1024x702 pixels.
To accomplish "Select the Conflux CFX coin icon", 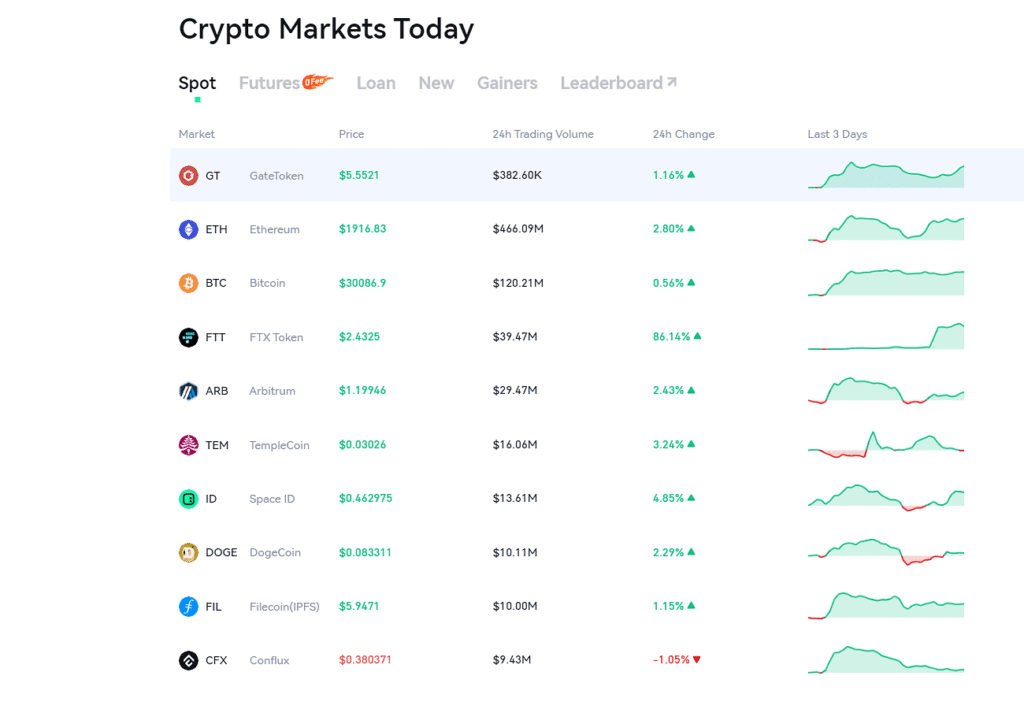I will [188, 660].
